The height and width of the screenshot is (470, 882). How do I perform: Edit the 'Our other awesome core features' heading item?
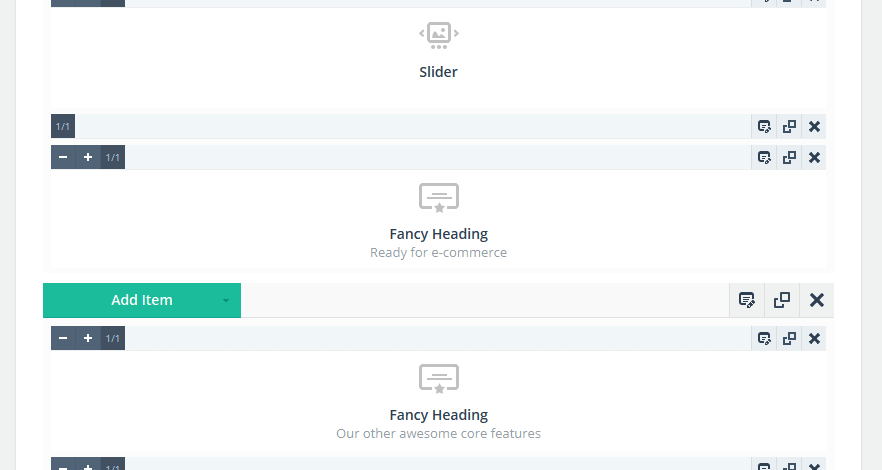(764, 338)
